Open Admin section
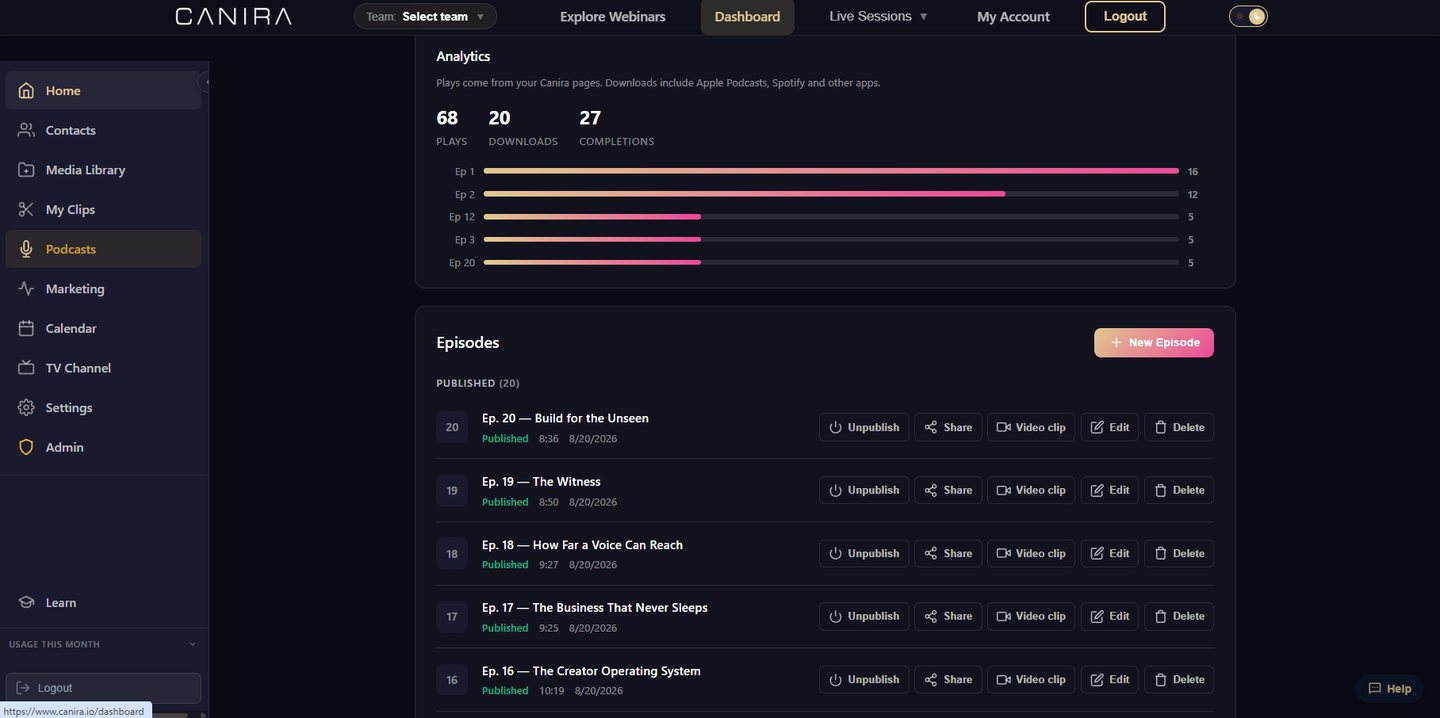The width and height of the screenshot is (1440, 718). click(103, 447)
